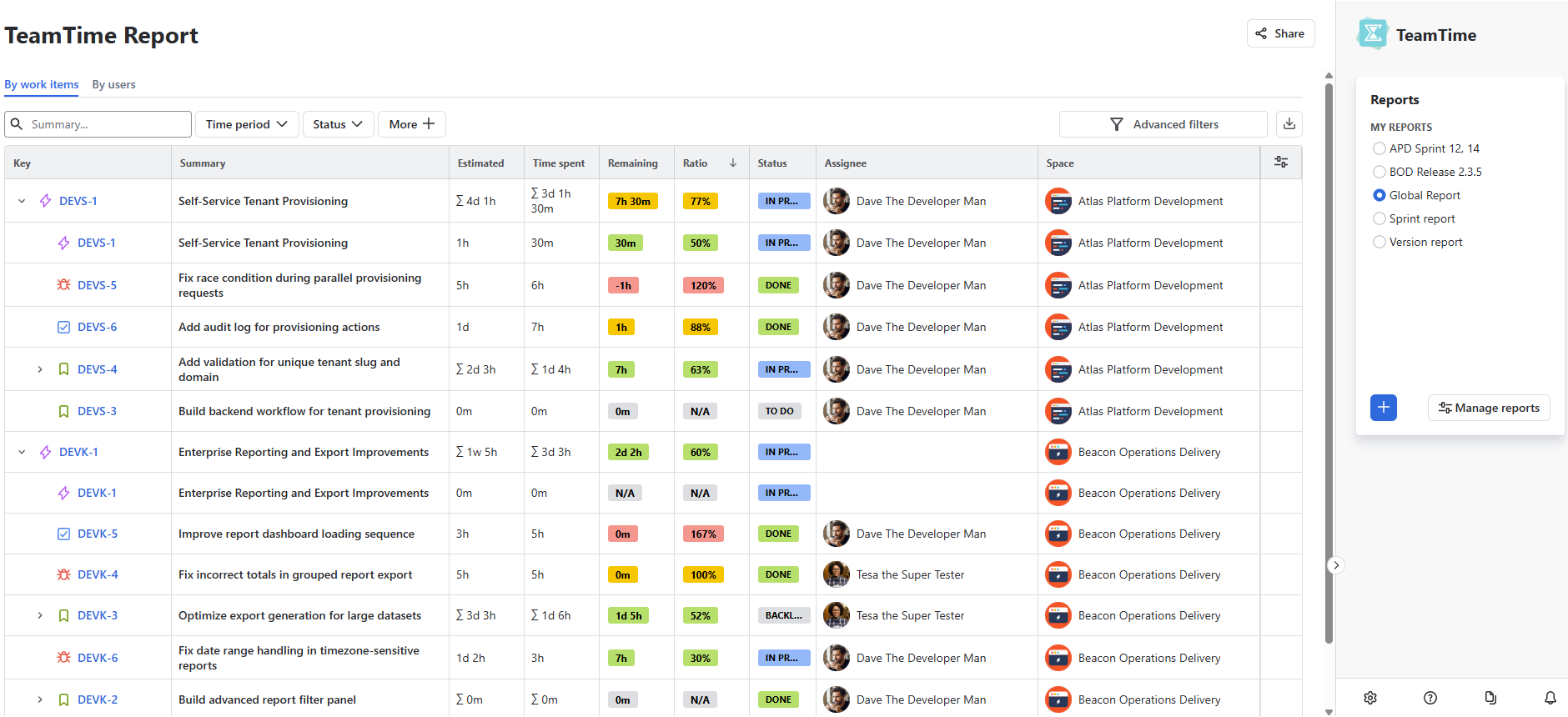Expand the DEVS-4 row
This screenshot has height=717, width=1568.
point(40,369)
